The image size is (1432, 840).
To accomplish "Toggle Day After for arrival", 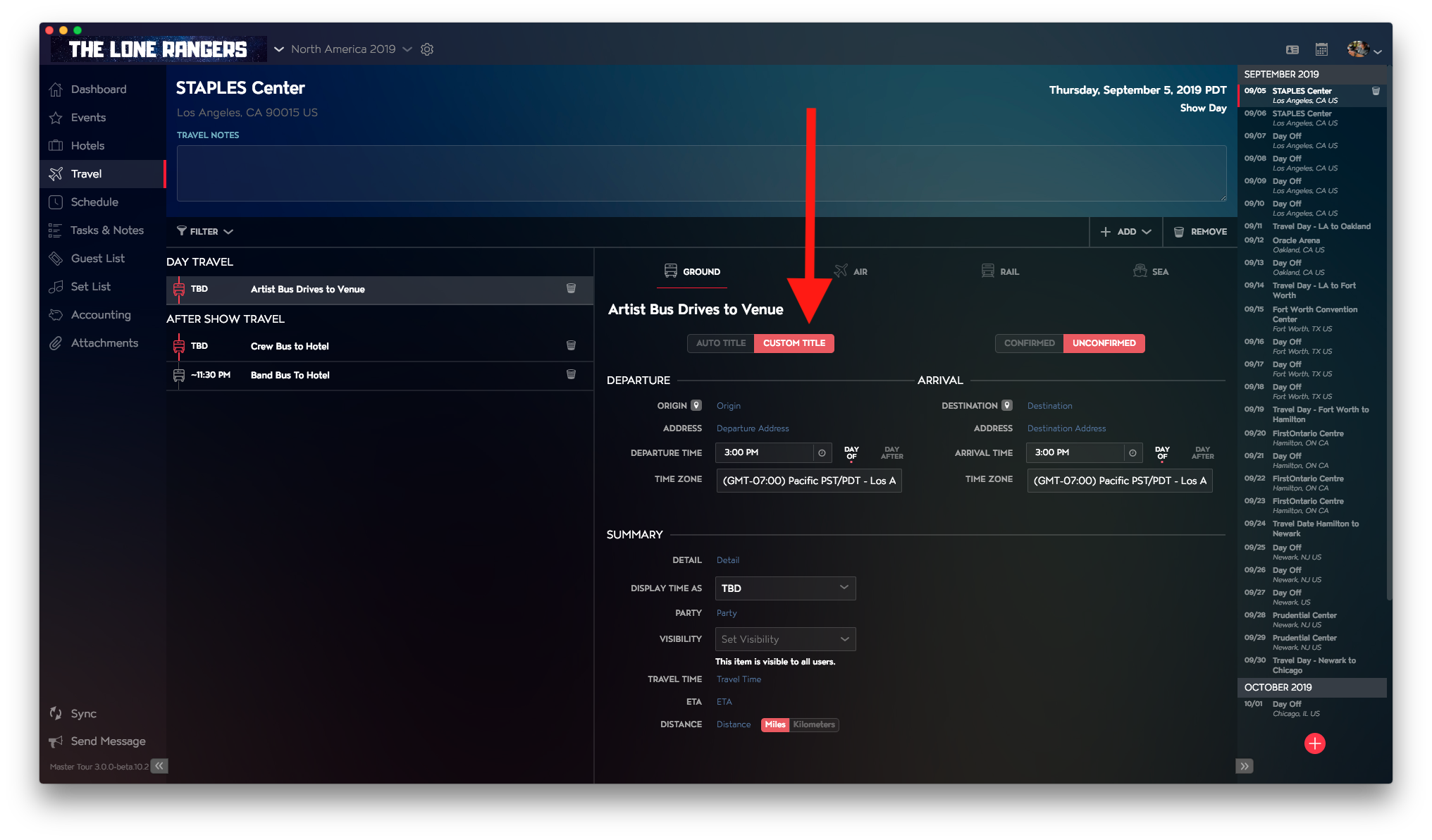I will (1202, 453).
